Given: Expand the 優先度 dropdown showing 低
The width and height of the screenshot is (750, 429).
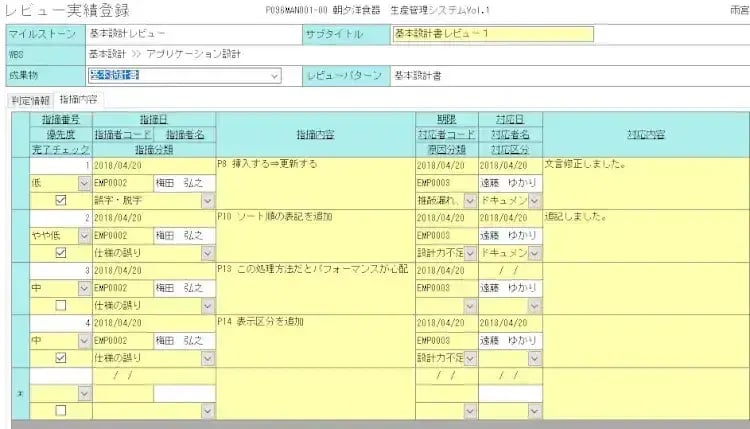Looking at the screenshot, I should 84,183.
